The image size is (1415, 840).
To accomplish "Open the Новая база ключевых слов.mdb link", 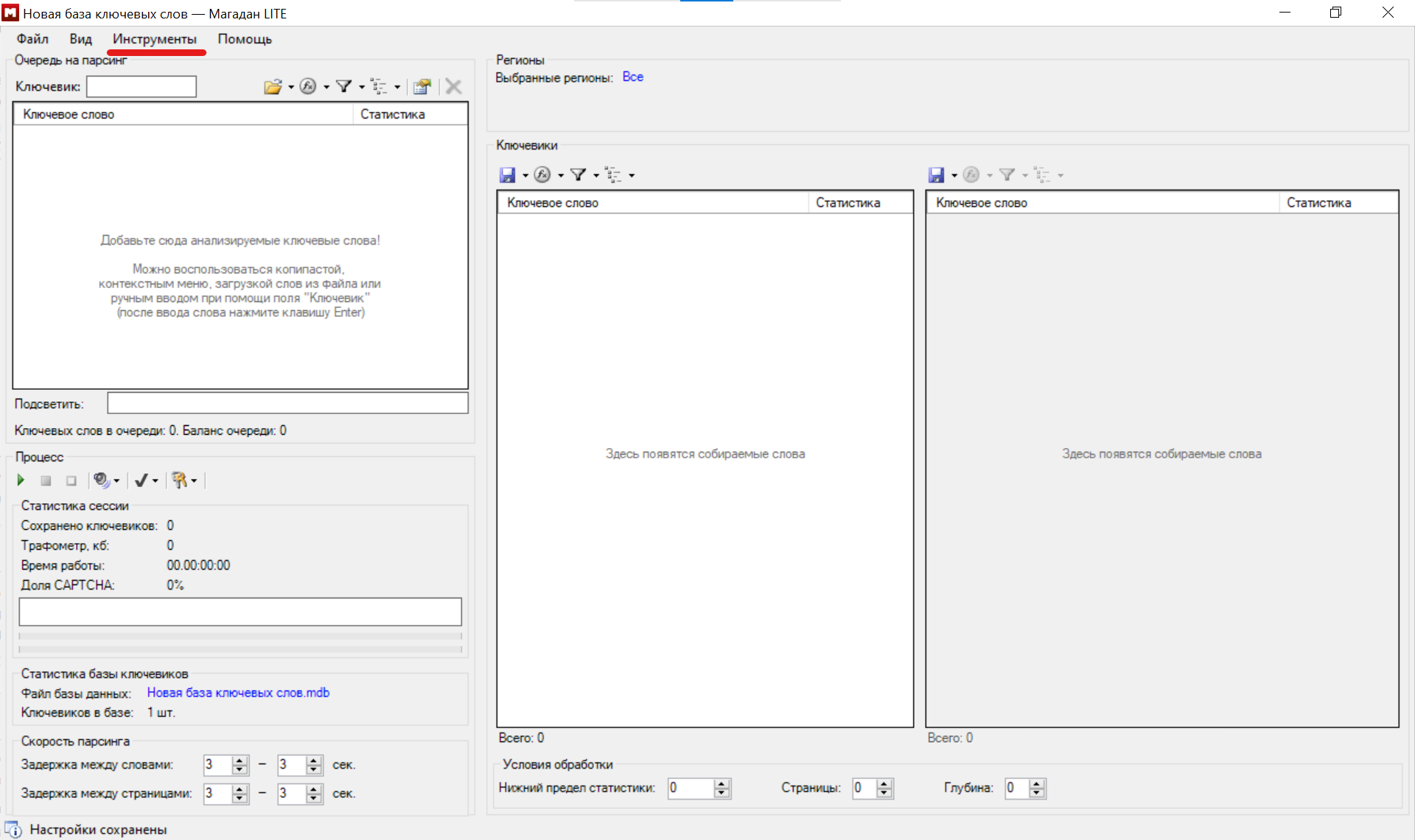I will 238,693.
